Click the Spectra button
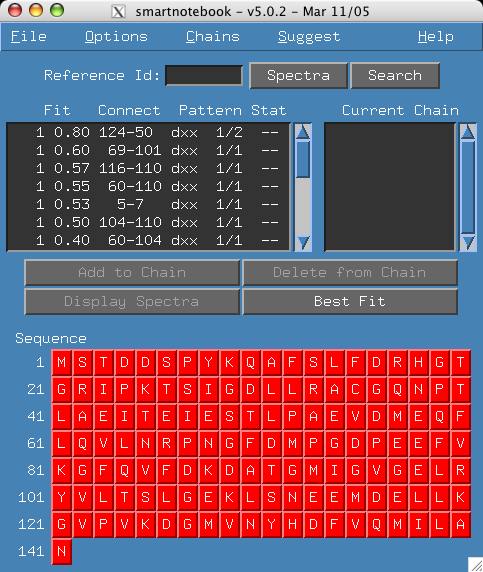Image resolution: width=483 pixels, height=572 pixels. click(x=298, y=76)
